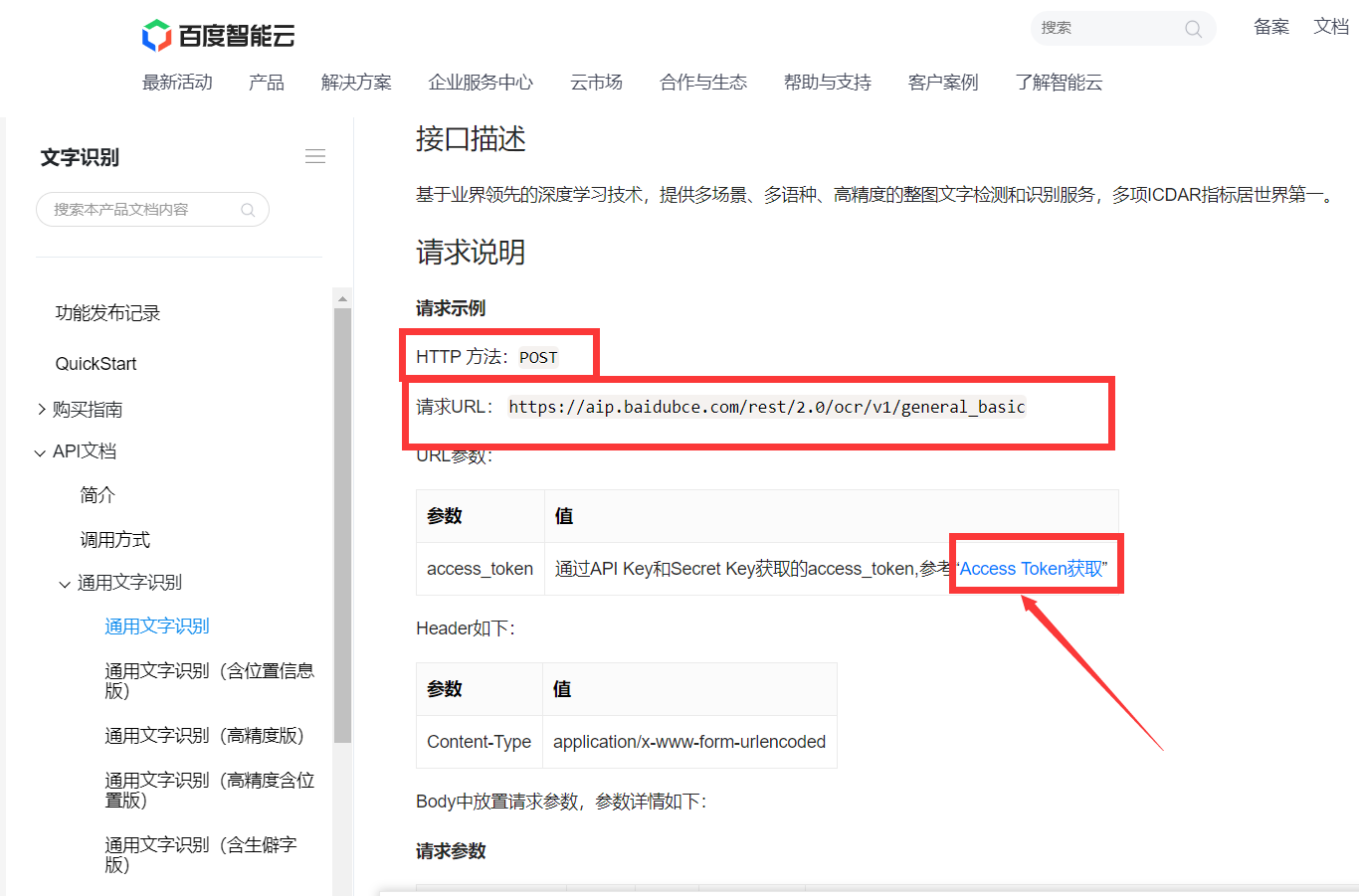Open 简介 under API文档
The height and width of the screenshot is (896, 1359).
(97, 495)
